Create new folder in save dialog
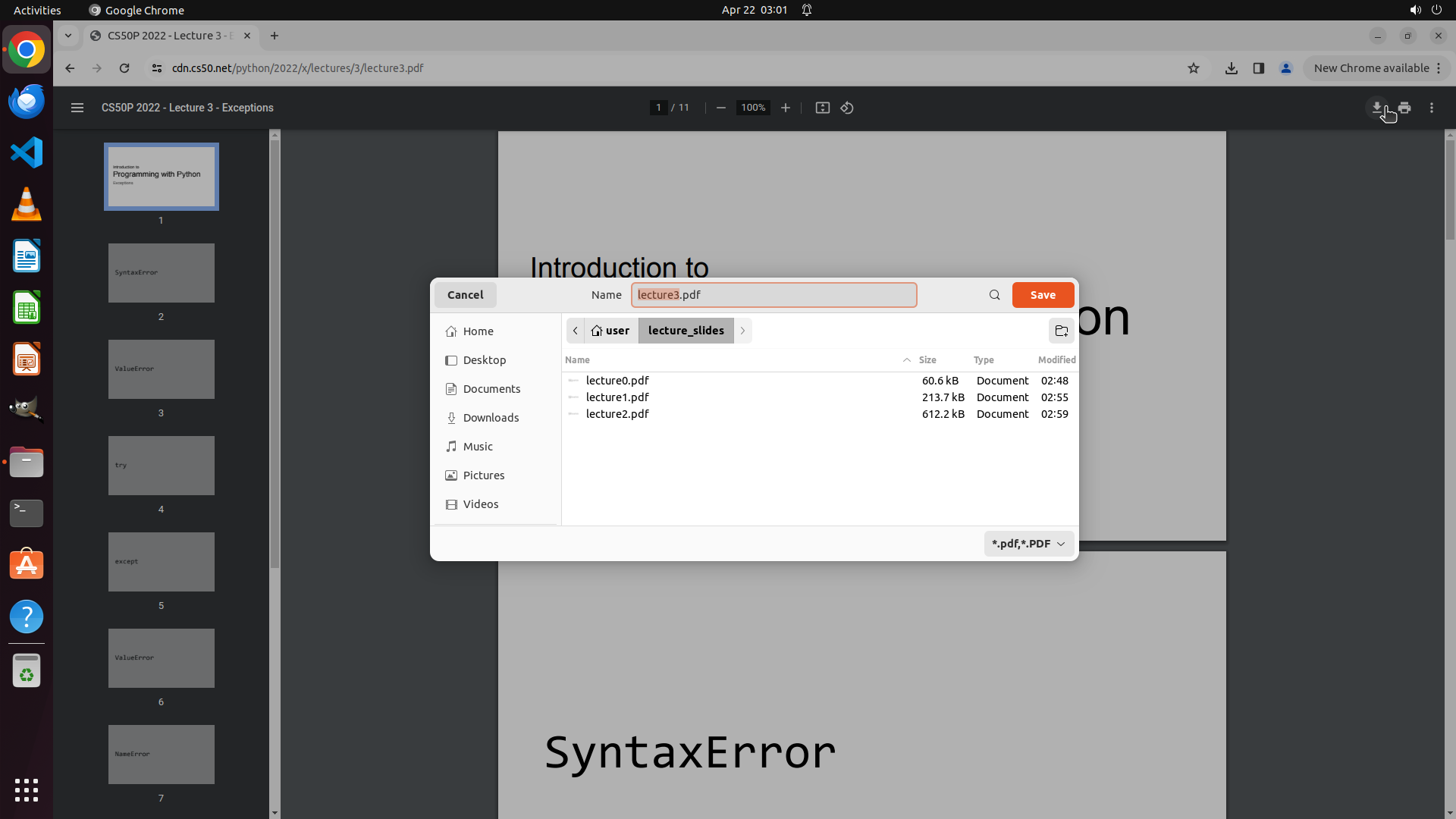The width and height of the screenshot is (1456, 819). 1061,331
